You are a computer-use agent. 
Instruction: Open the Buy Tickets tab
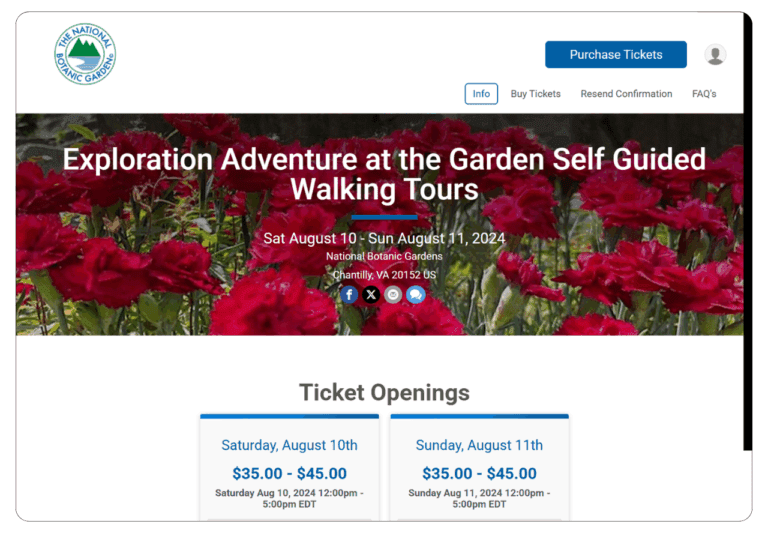pyautogui.click(x=536, y=94)
